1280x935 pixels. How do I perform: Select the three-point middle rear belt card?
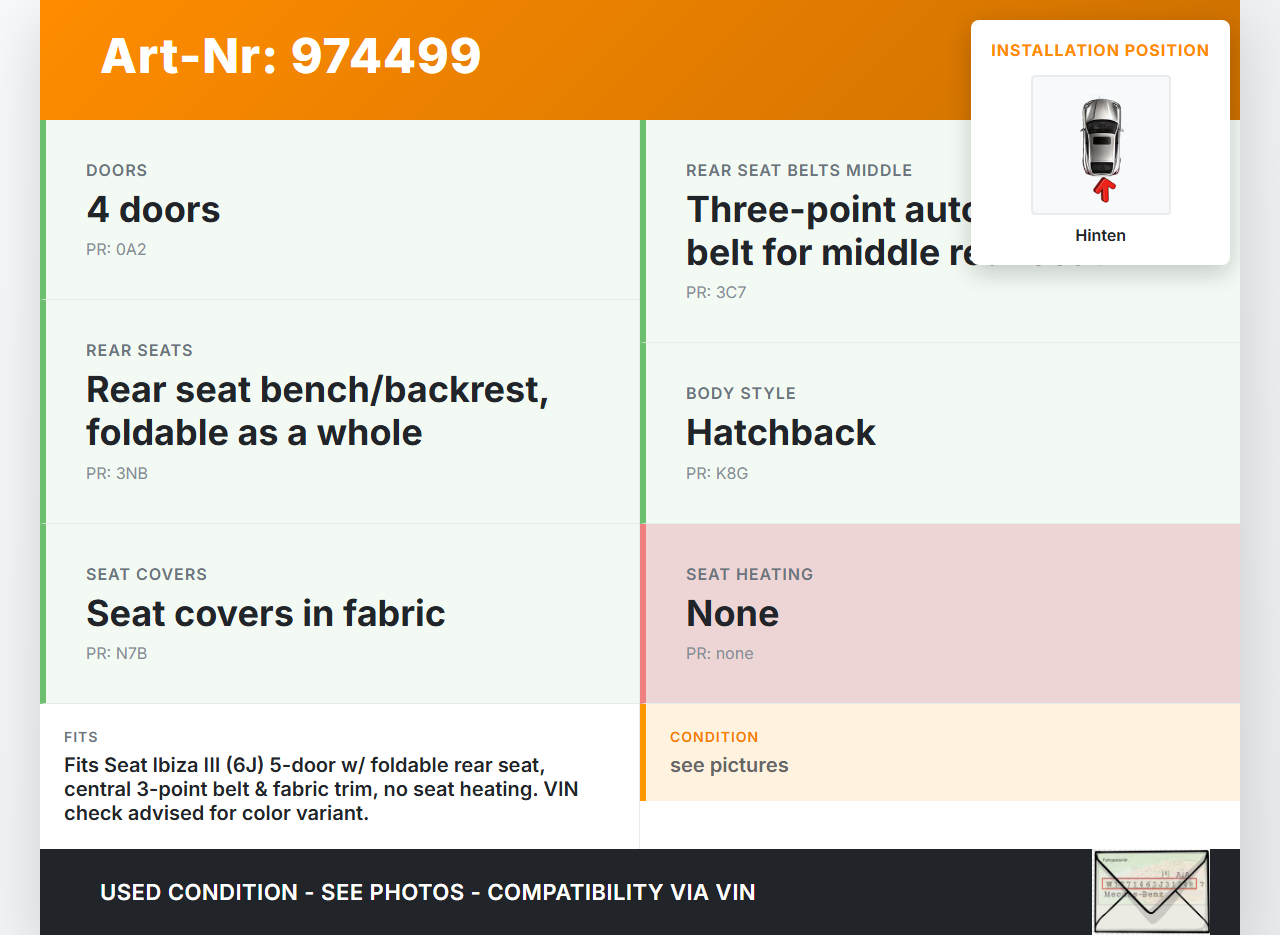point(820,232)
